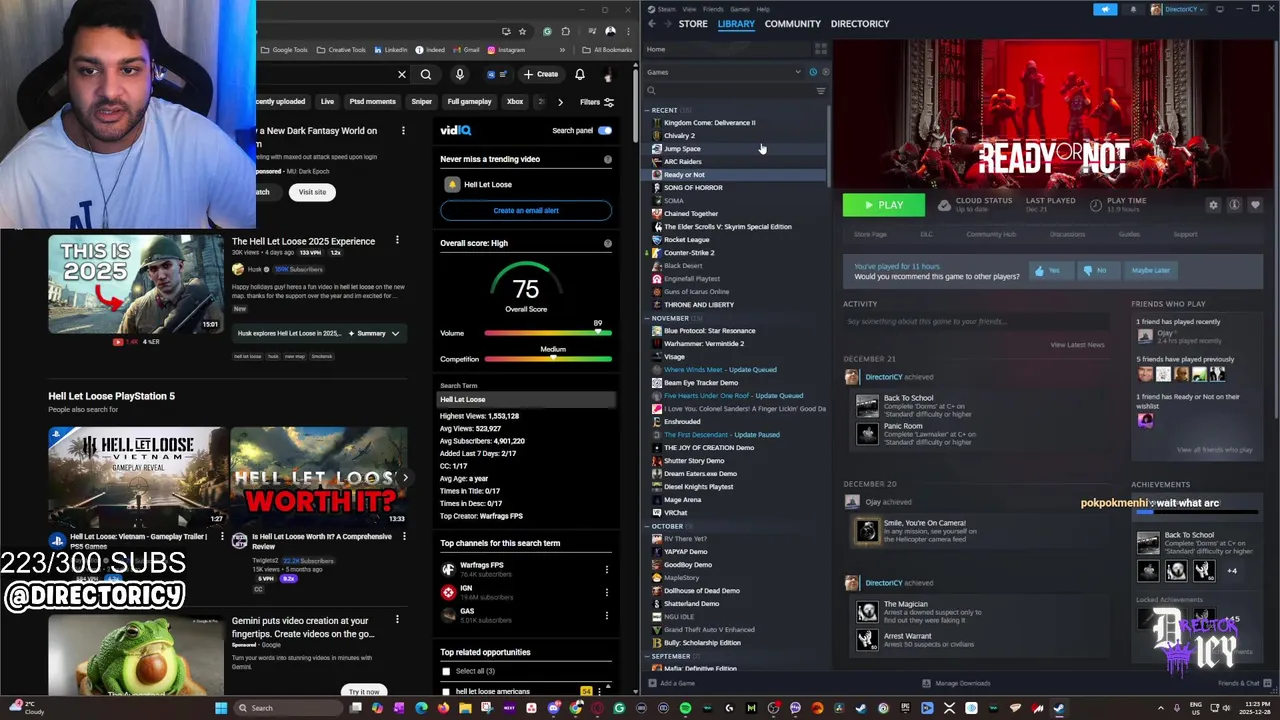Check the hell let loose americans checkbox
This screenshot has width=1280, height=720.
[446, 691]
